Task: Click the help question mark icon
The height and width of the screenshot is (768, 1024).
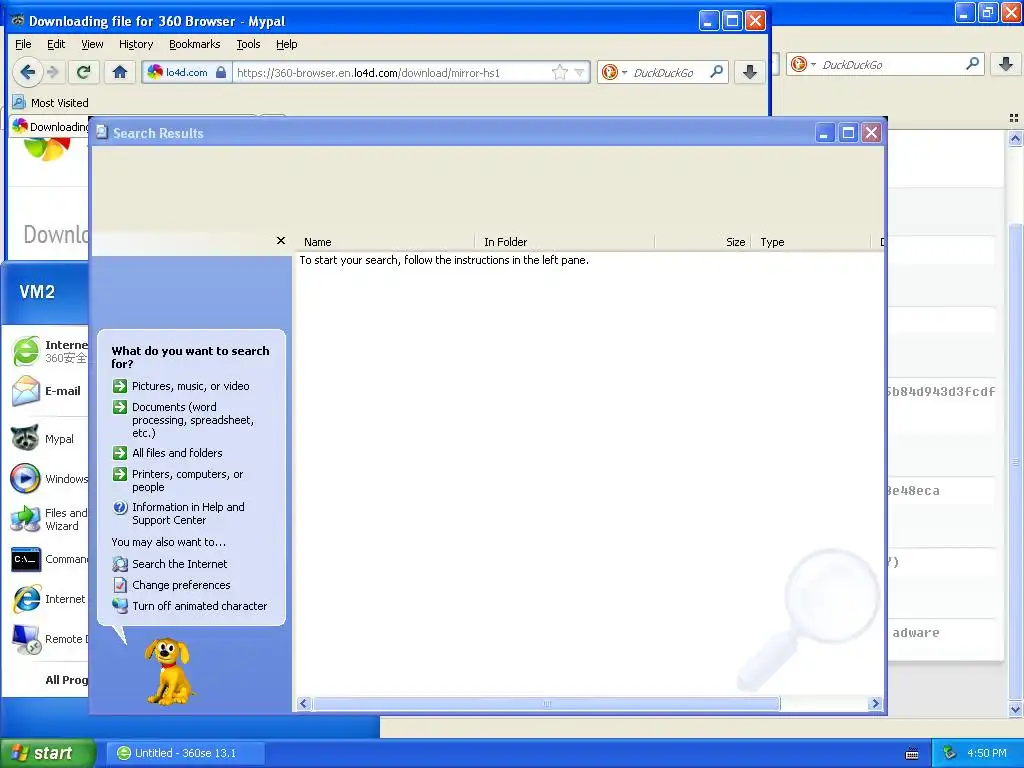Action: pos(120,507)
